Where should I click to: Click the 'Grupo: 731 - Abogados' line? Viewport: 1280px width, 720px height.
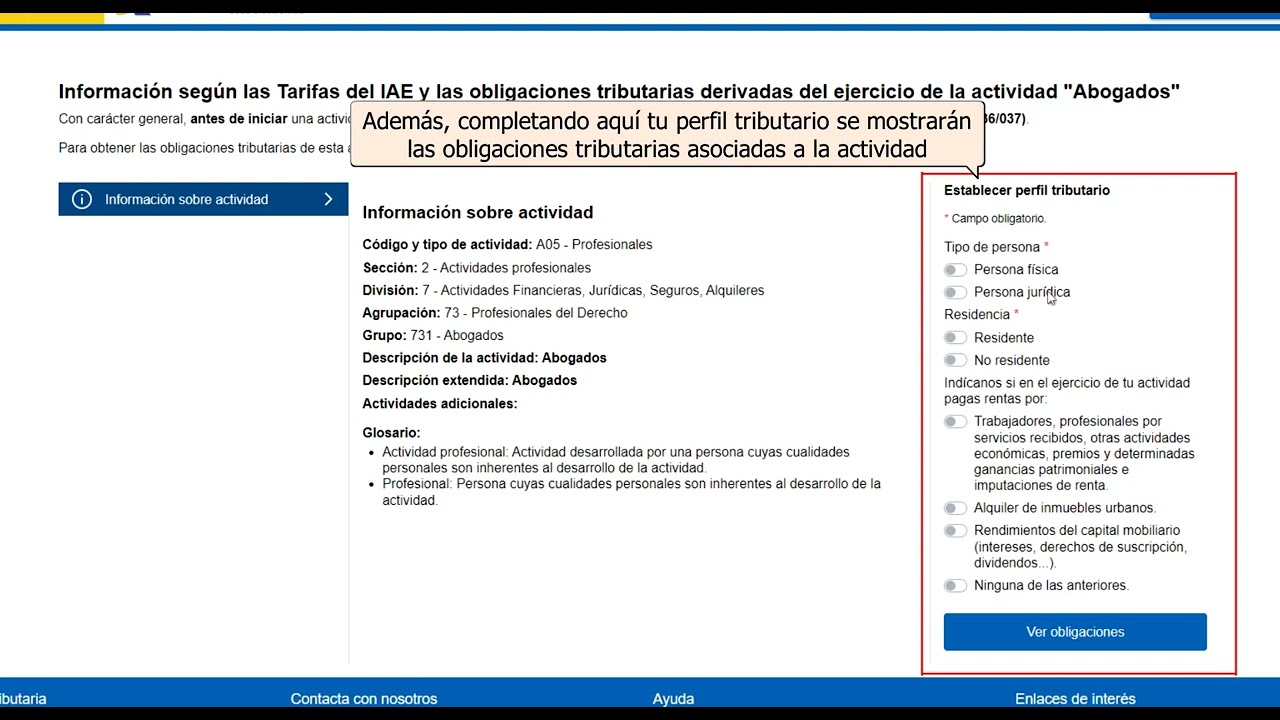tap(433, 336)
